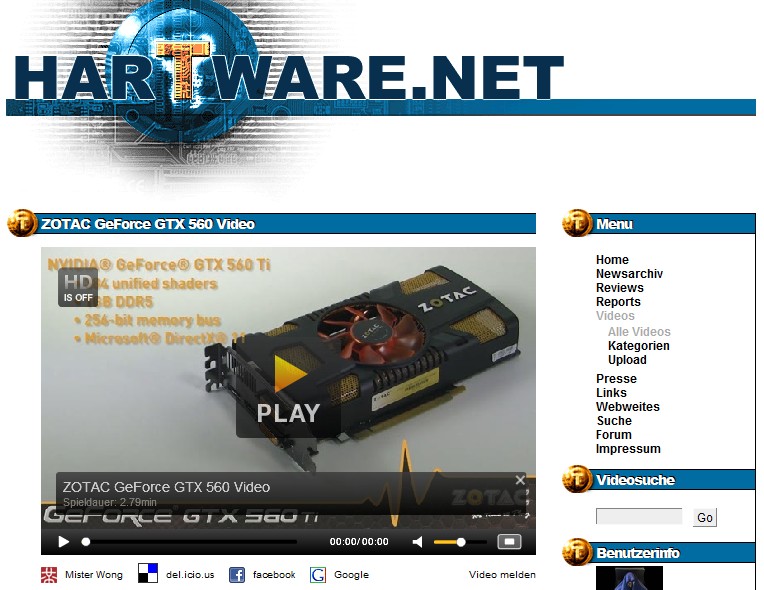Open Presse menu entry
This screenshot has height=590, width=764.
[x=616, y=379]
